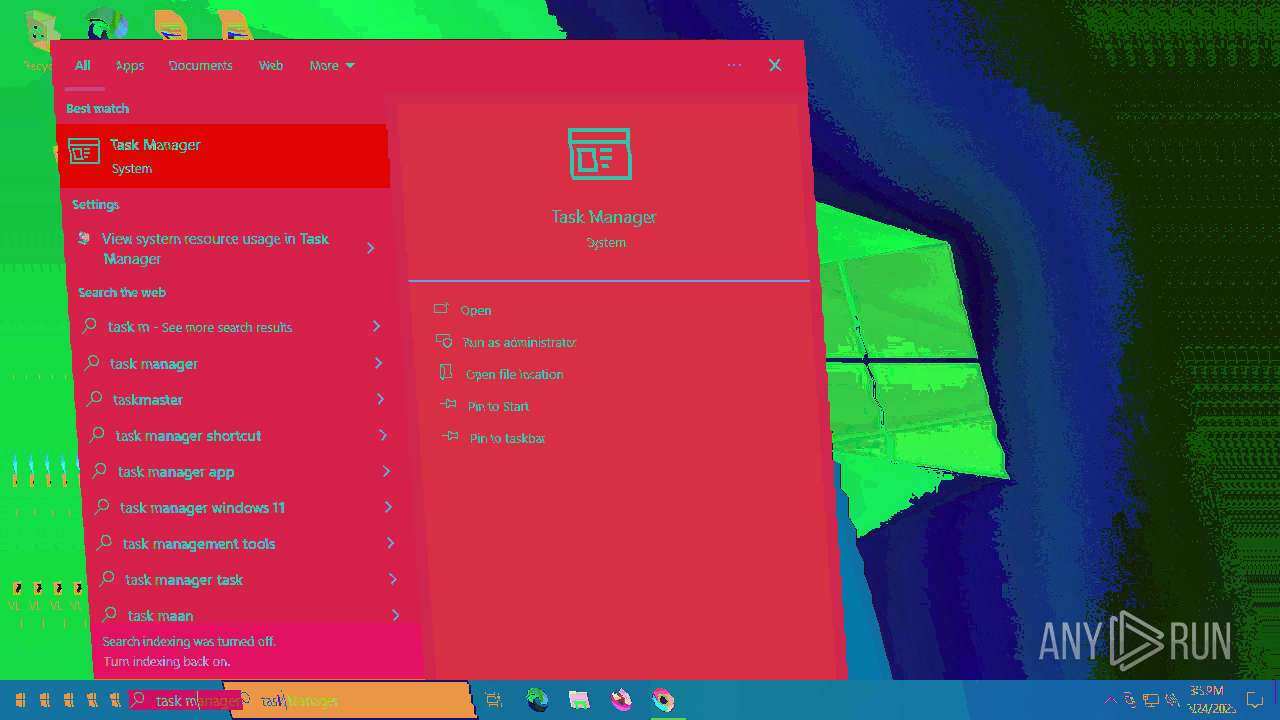Open File Explorer from the taskbar
This screenshot has height=720, width=1280.
click(x=579, y=700)
